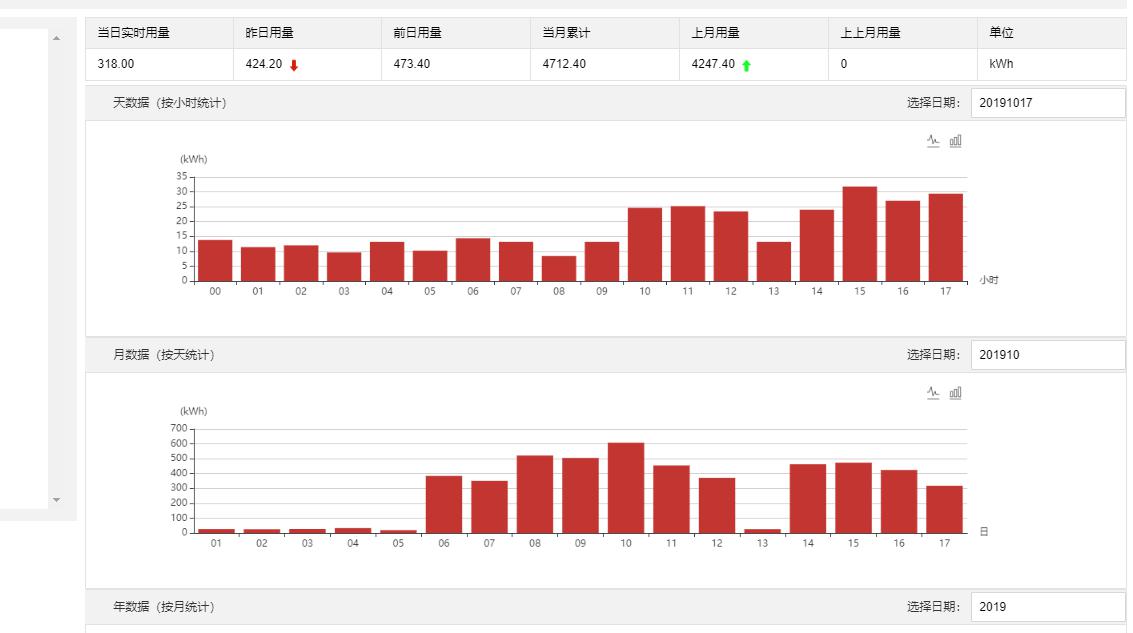Click the green up arrow beside 4247.40
This screenshot has width=1133, height=633.
coord(746,65)
